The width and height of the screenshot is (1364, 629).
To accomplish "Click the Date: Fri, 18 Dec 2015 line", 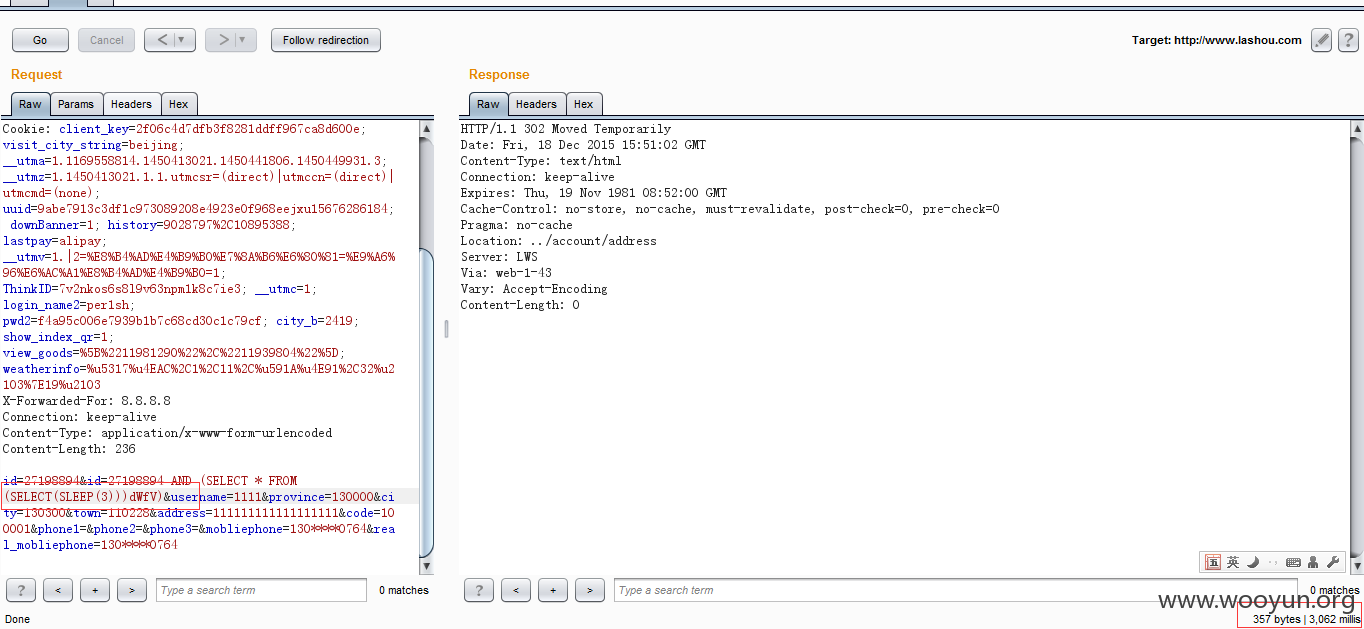I will click(x=583, y=145).
